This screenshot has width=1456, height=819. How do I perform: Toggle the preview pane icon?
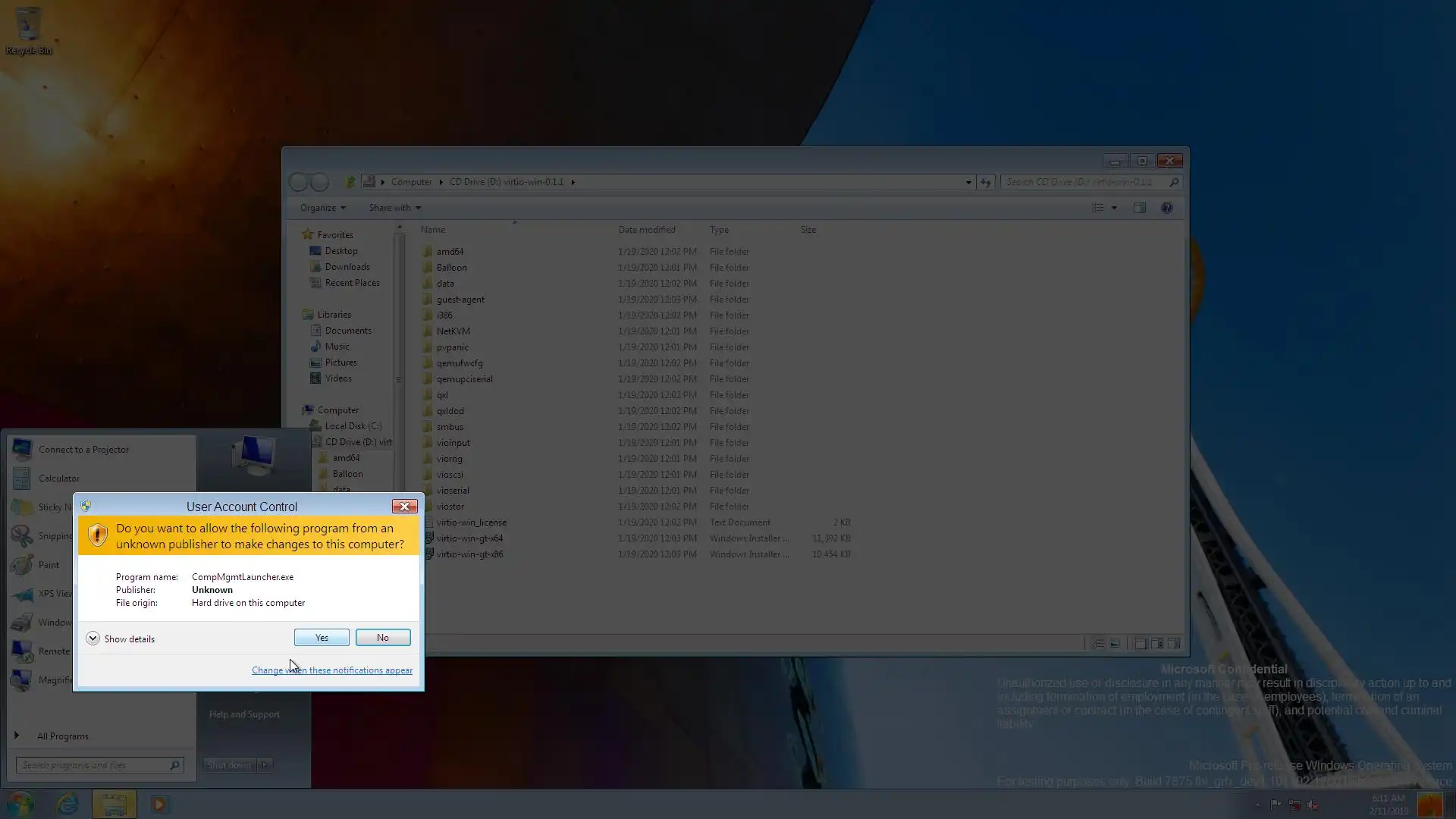click(1139, 208)
